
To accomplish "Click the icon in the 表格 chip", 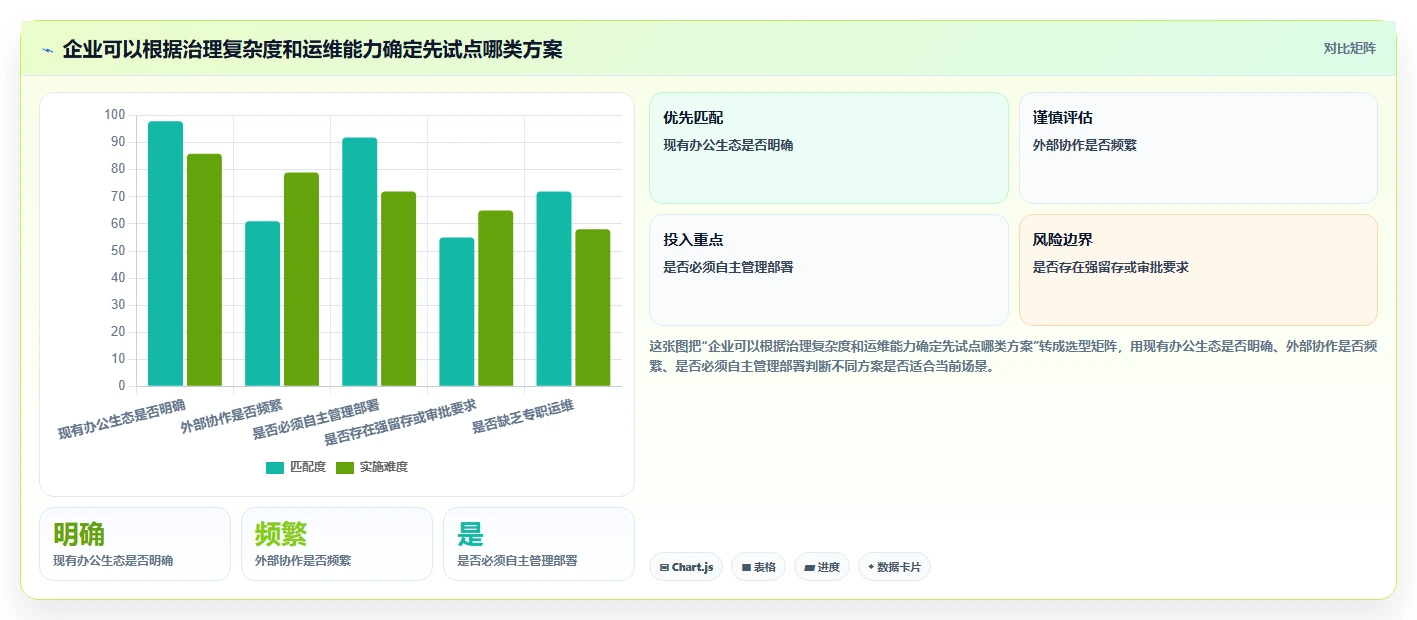I will tap(746, 567).
